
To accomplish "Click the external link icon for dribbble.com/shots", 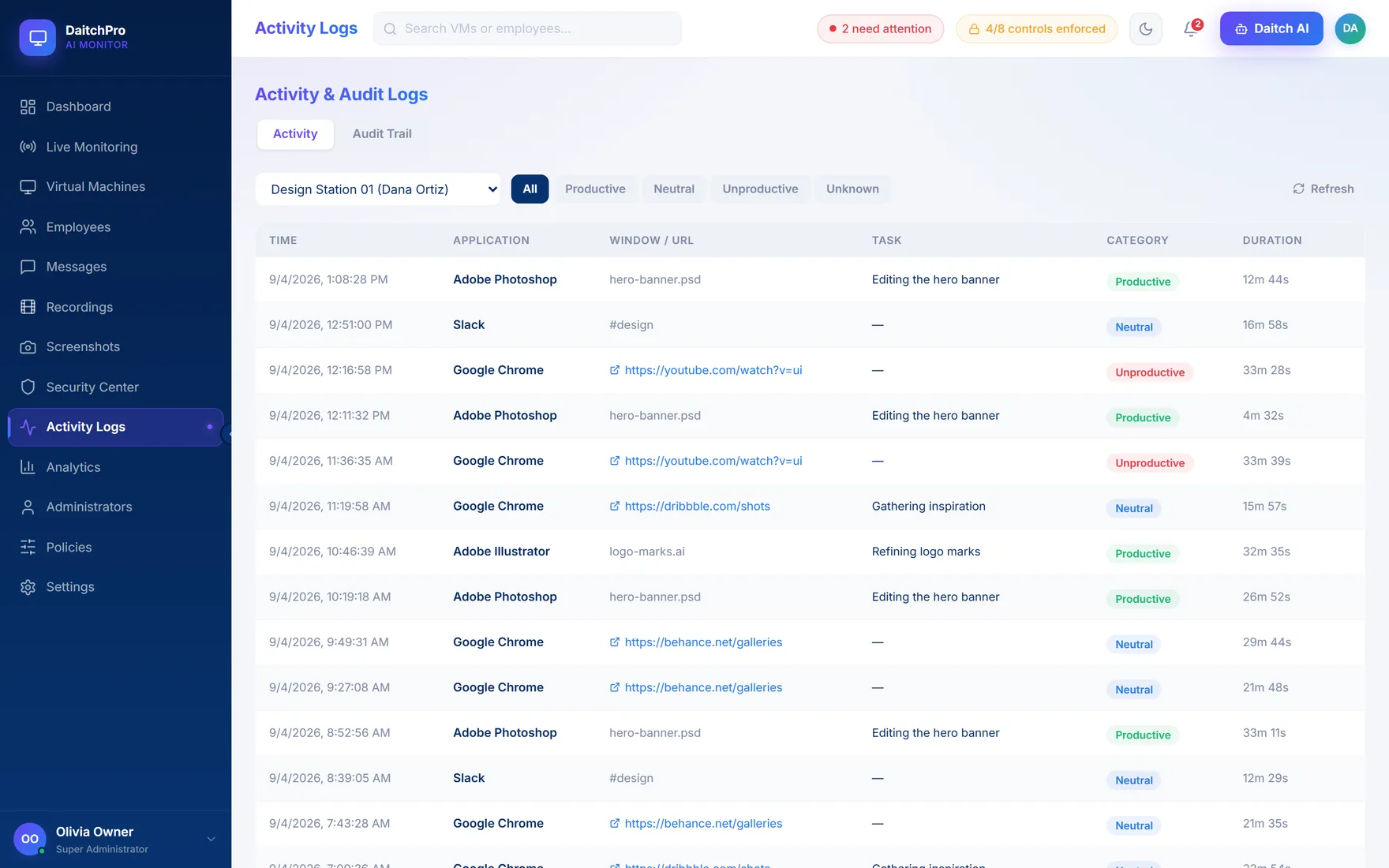I will click(615, 507).
